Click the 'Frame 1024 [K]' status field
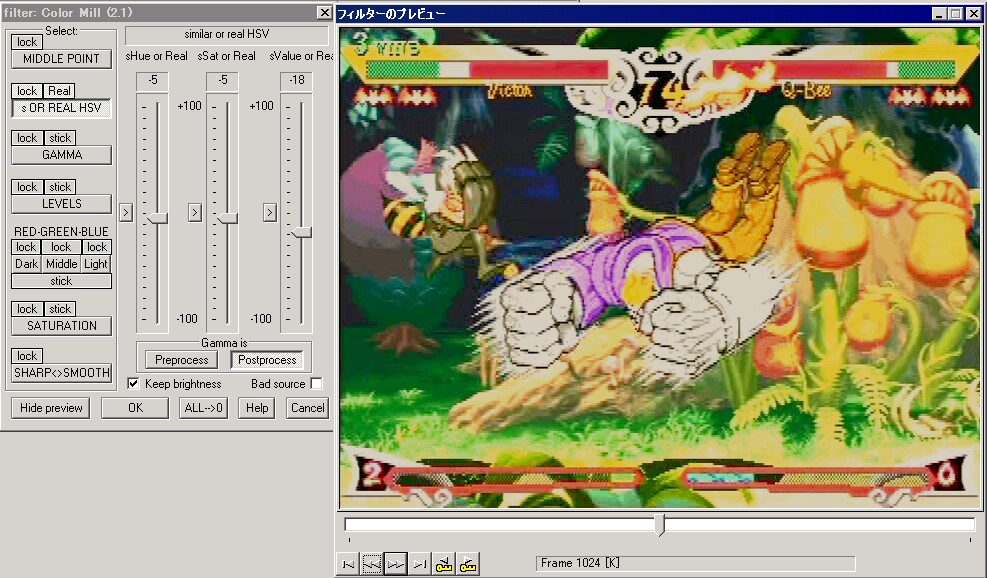 696,564
